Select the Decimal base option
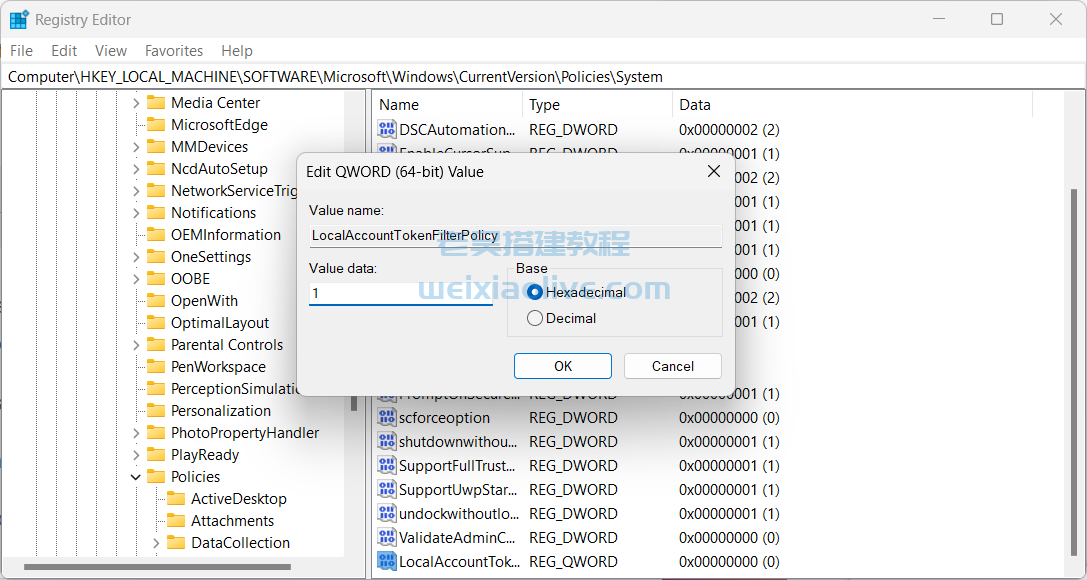Screen dimensions: 1087x580 tap(535, 318)
